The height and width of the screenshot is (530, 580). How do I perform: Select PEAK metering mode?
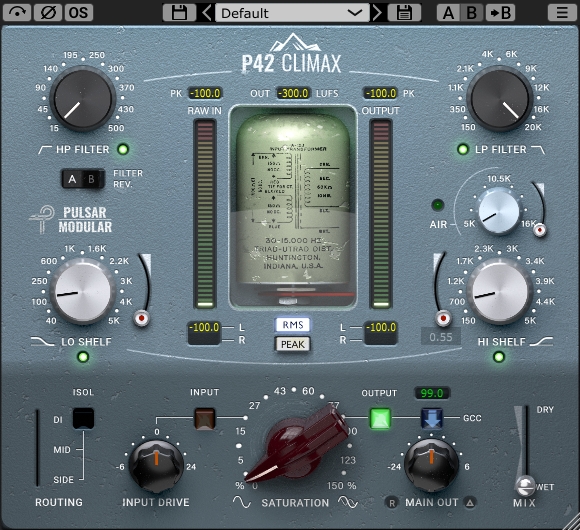point(293,344)
